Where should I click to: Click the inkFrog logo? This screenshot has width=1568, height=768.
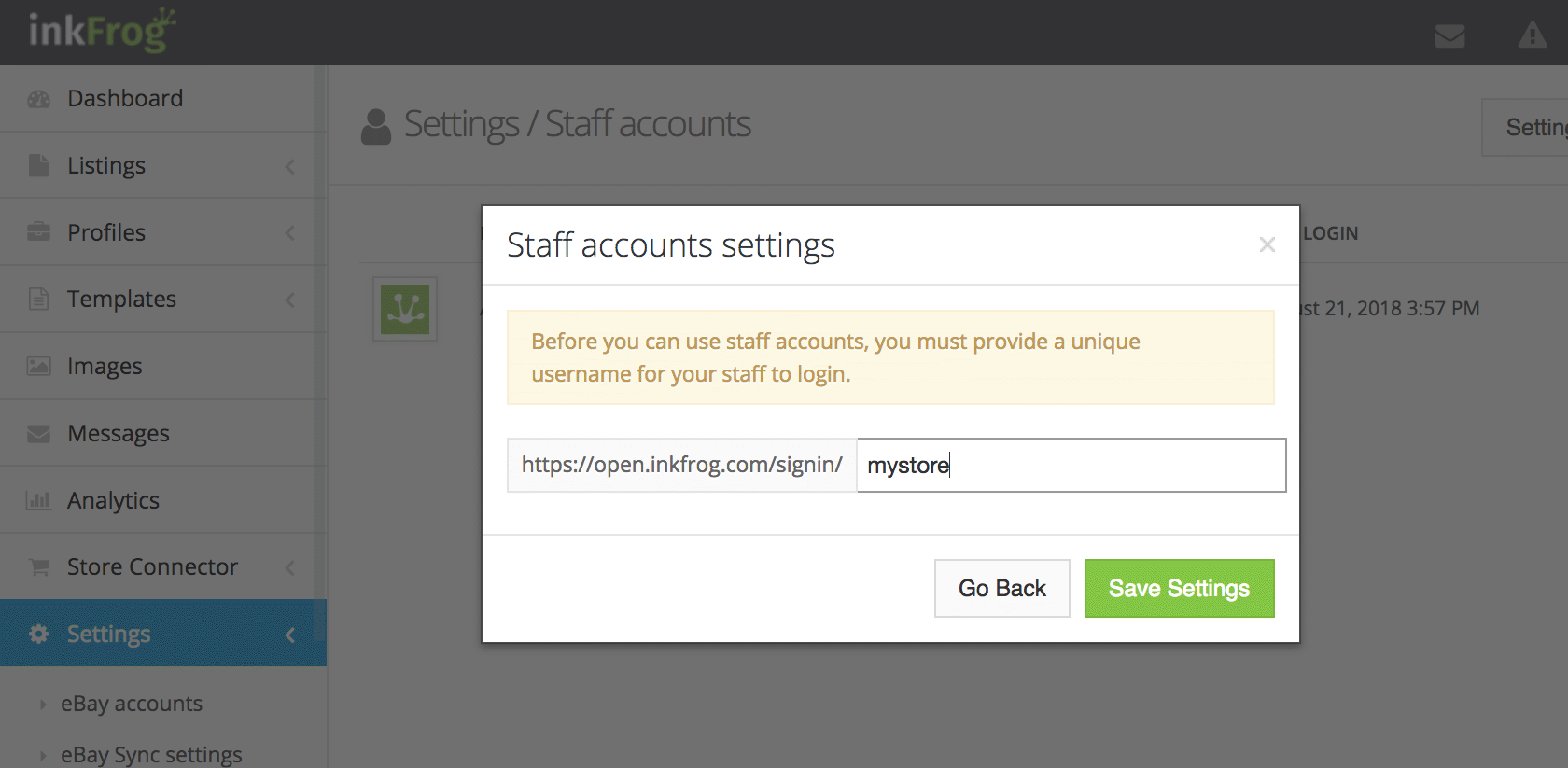[102, 31]
